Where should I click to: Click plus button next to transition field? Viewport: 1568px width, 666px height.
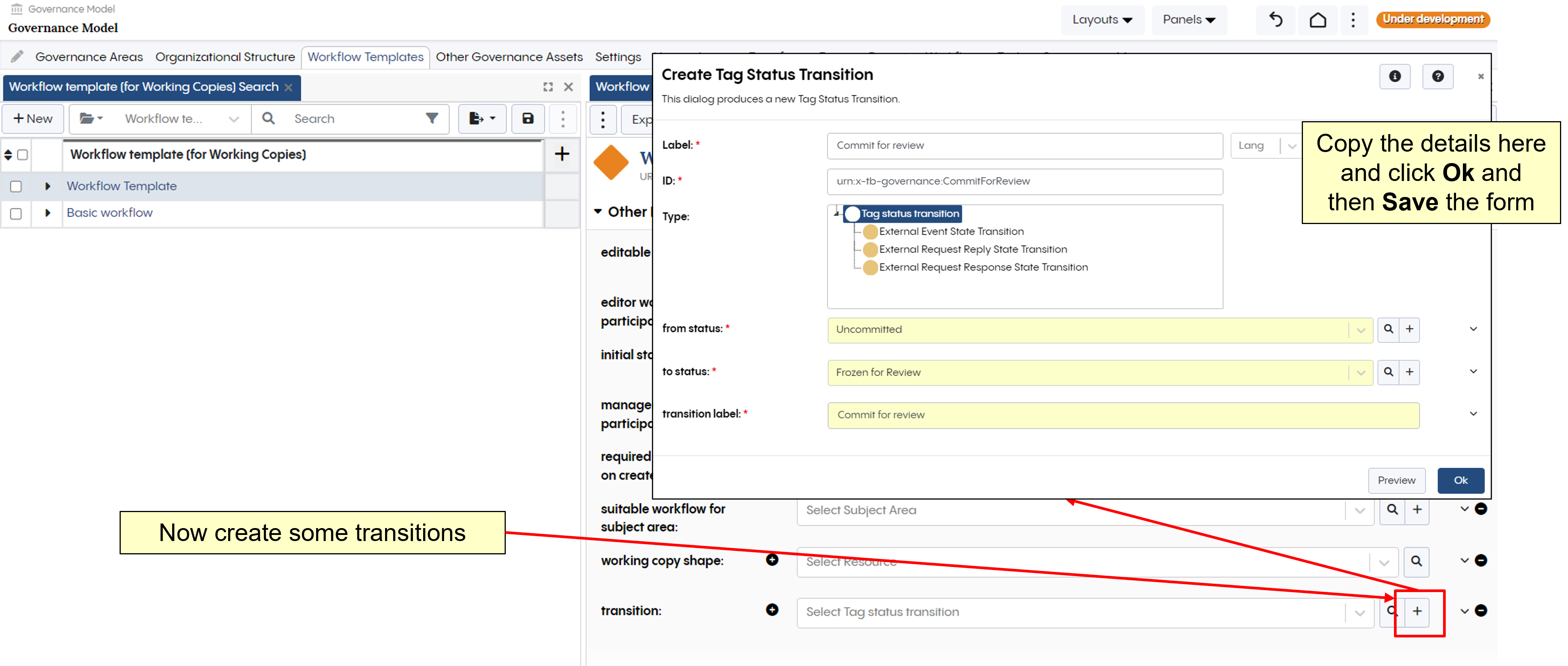click(1417, 611)
